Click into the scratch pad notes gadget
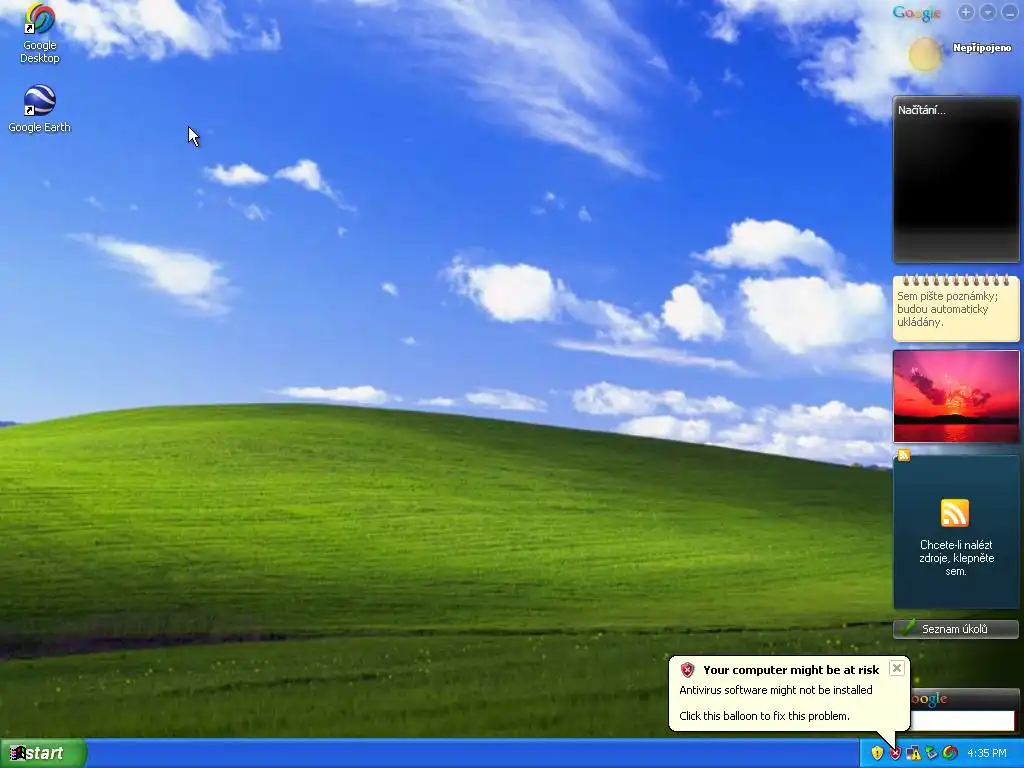This screenshot has height=768, width=1024. (956, 308)
